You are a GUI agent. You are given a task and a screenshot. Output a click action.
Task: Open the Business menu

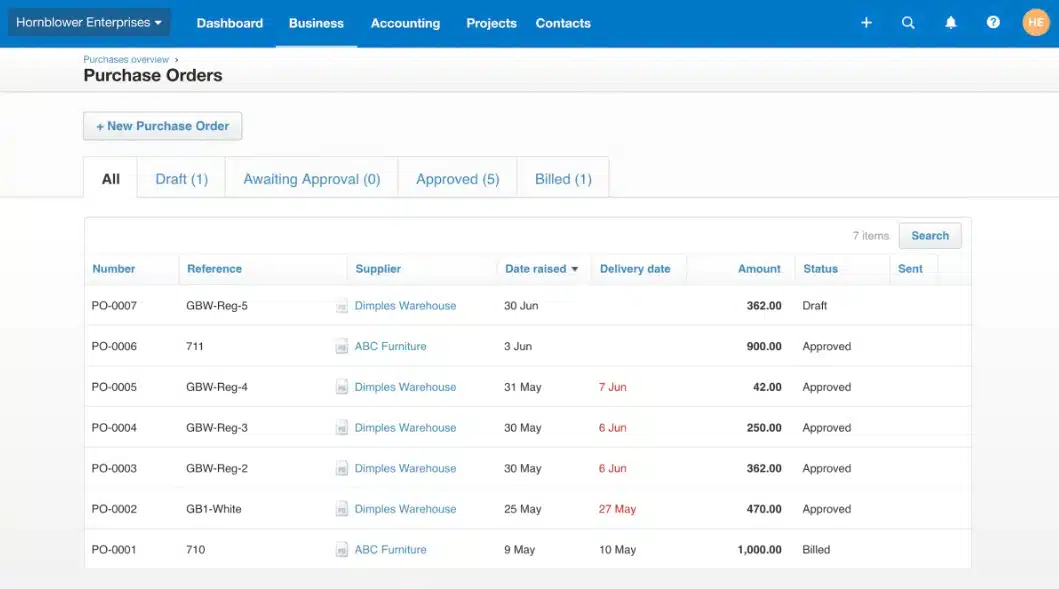pyautogui.click(x=316, y=23)
